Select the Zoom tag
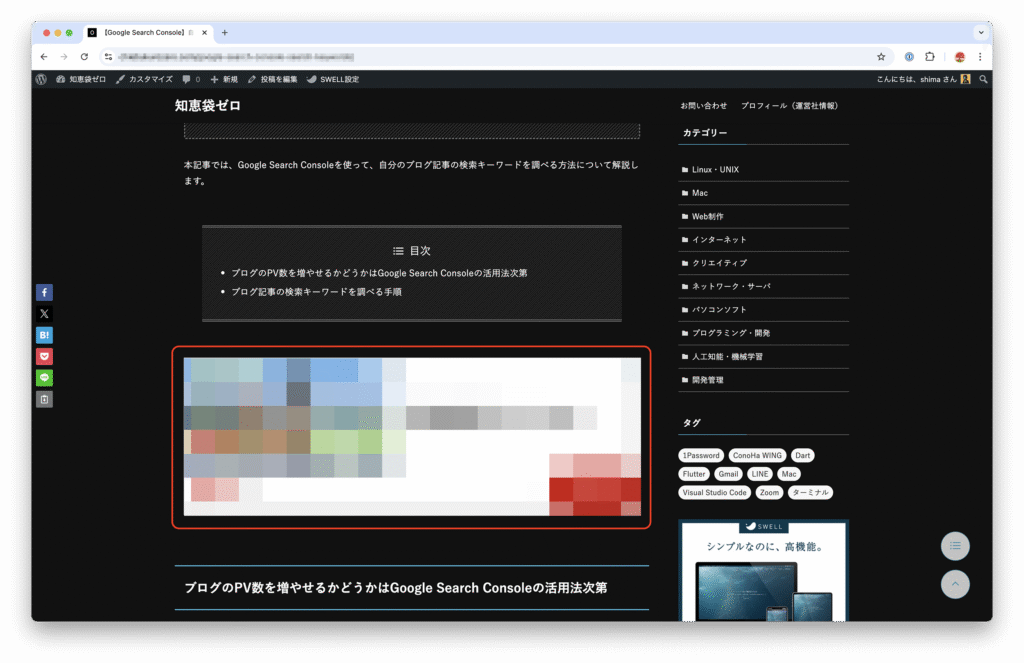This screenshot has height=663, width=1024. coord(769,493)
